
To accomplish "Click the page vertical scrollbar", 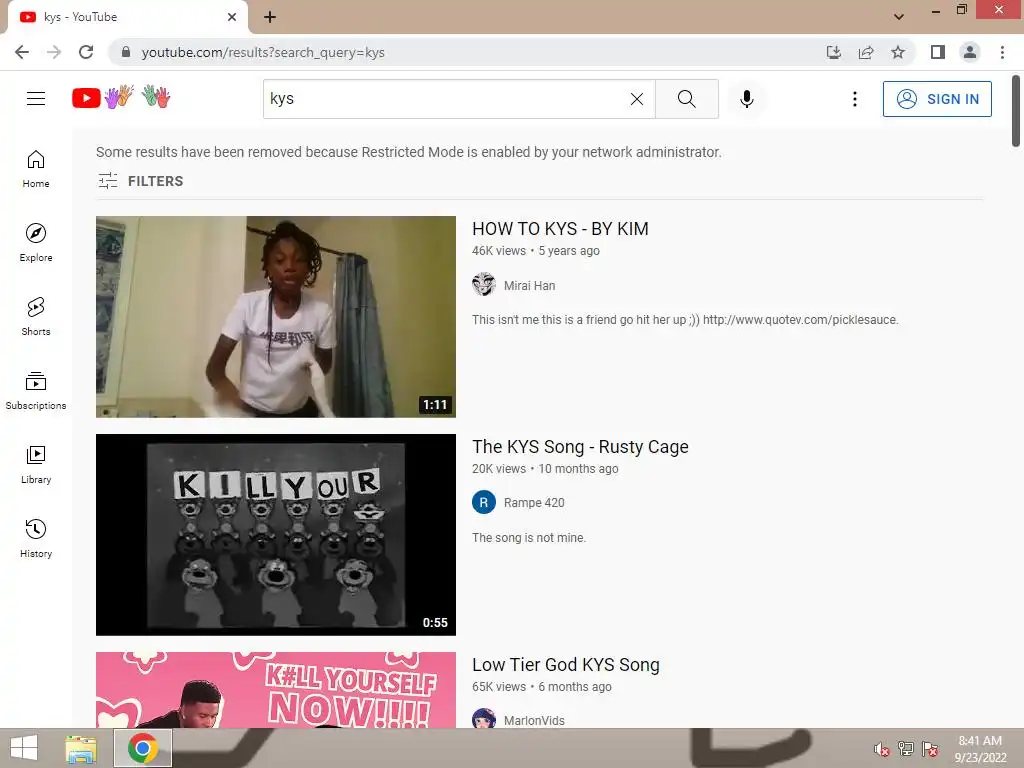I will [1016, 111].
